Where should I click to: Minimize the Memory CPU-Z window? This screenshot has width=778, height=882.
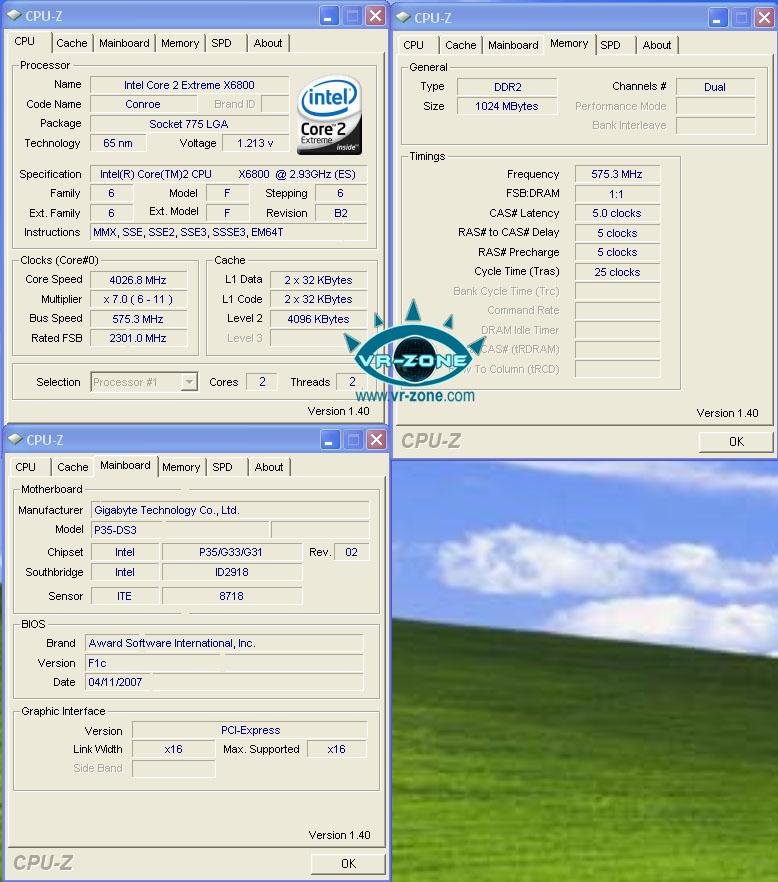click(x=717, y=17)
